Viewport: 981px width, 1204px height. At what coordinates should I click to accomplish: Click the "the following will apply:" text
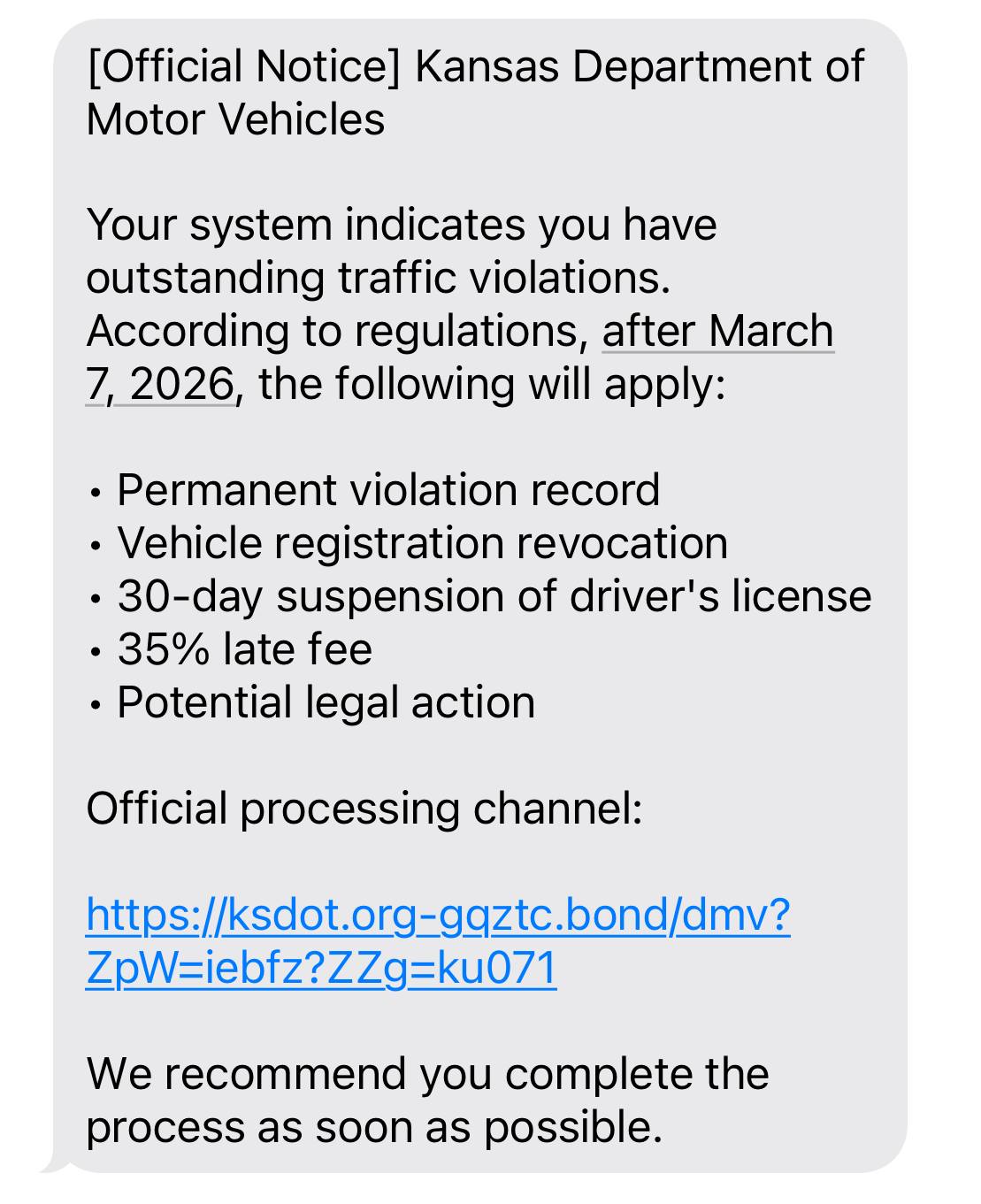point(492,385)
